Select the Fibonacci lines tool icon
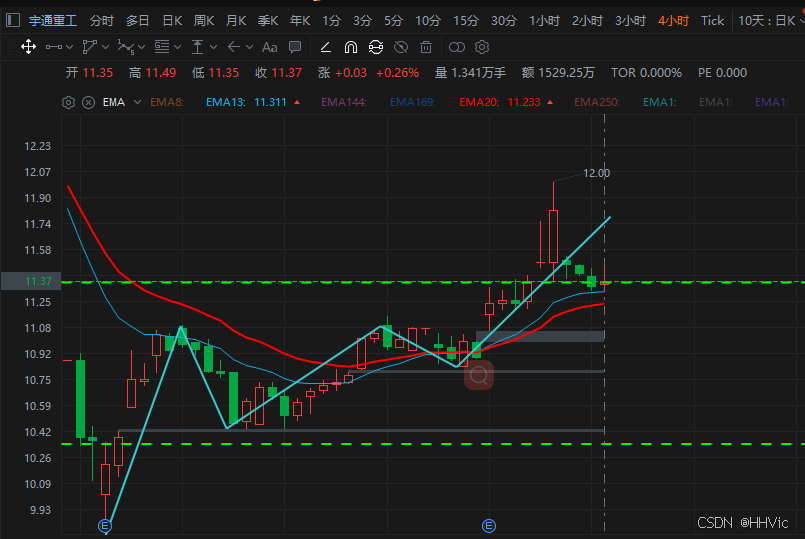805x539 pixels. pyautogui.click(x=162, y=47)
